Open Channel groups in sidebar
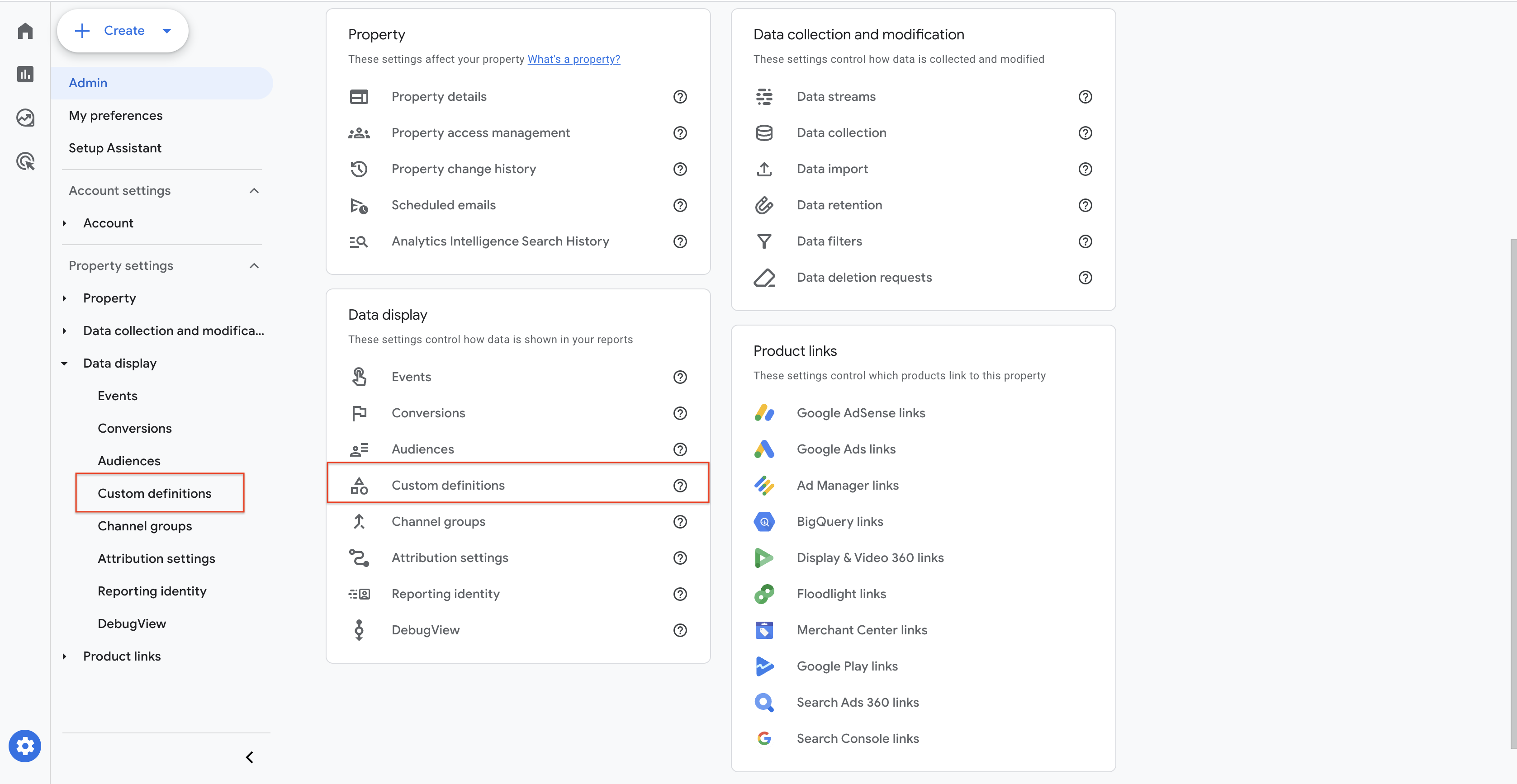 click(144, 526)
